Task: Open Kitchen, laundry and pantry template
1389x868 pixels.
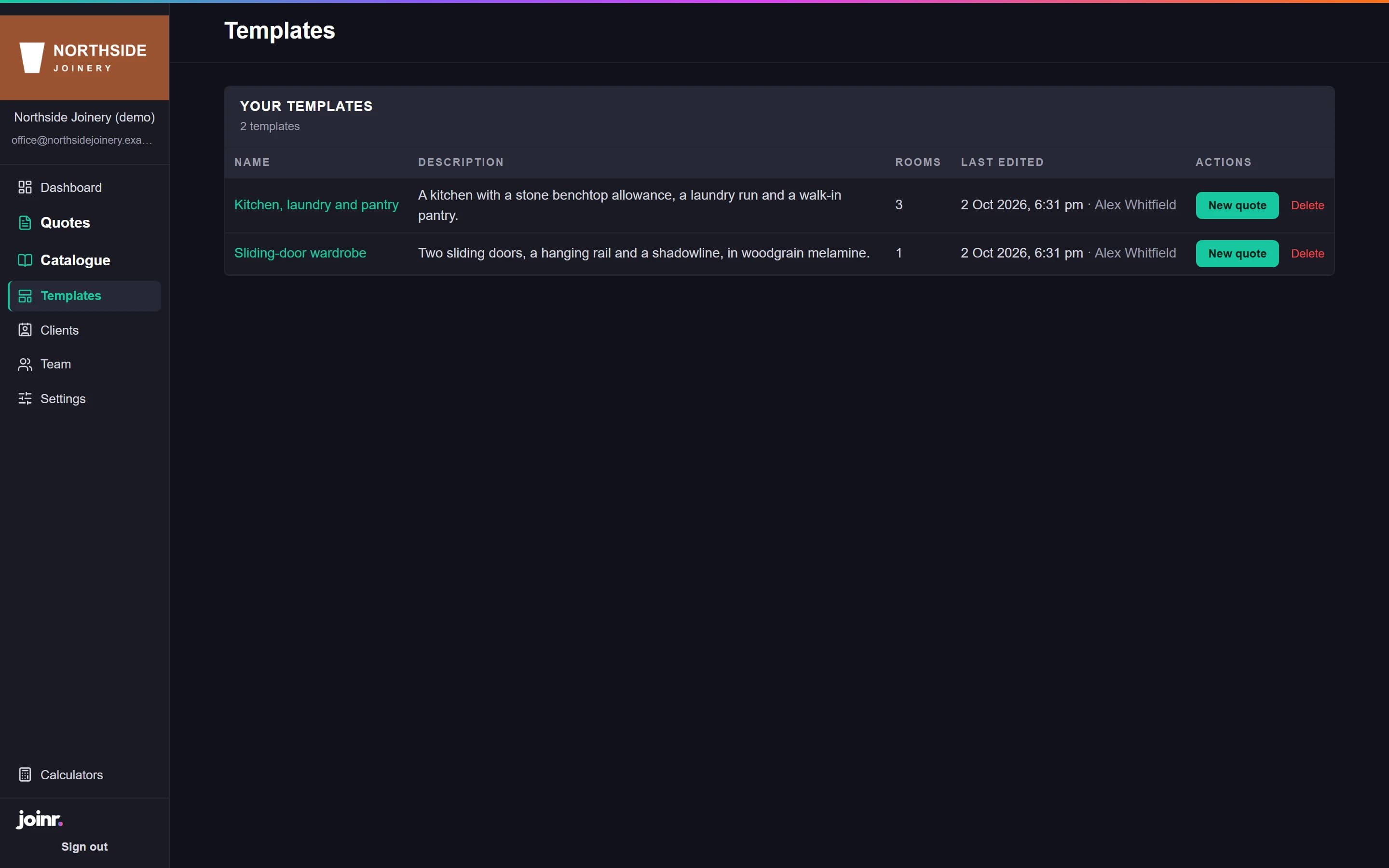Action: pos(316,205)
